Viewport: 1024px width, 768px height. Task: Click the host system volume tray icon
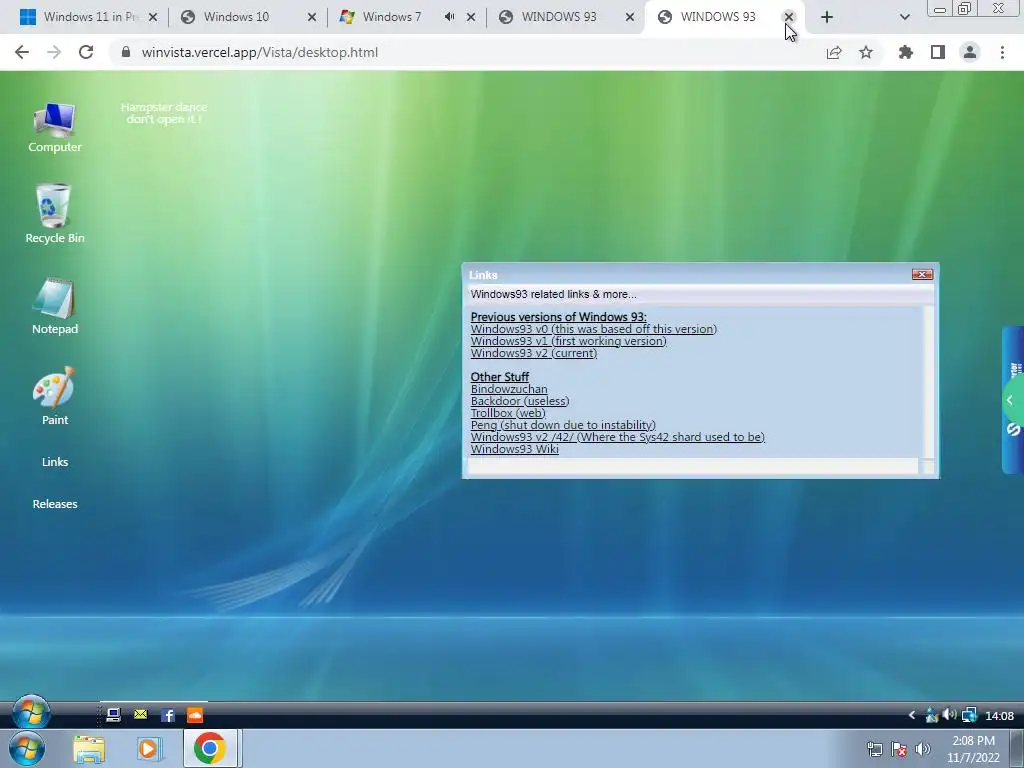tap(923, 749)
